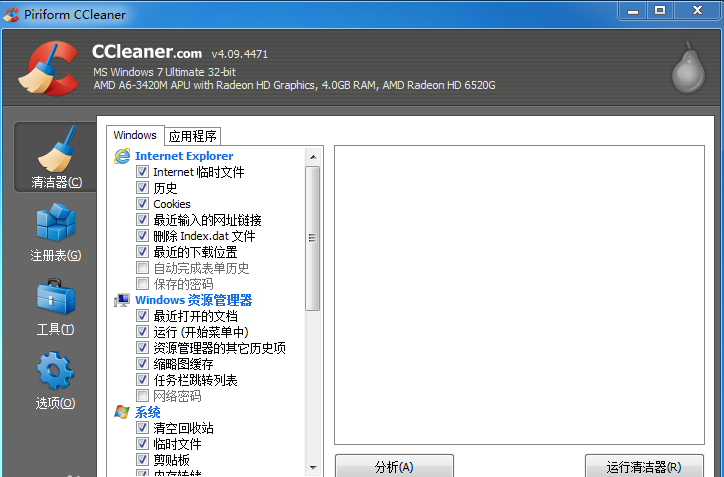
Task: Toggle 资源管理器的其它历史项 checkbox
Action: click(142, 348)
